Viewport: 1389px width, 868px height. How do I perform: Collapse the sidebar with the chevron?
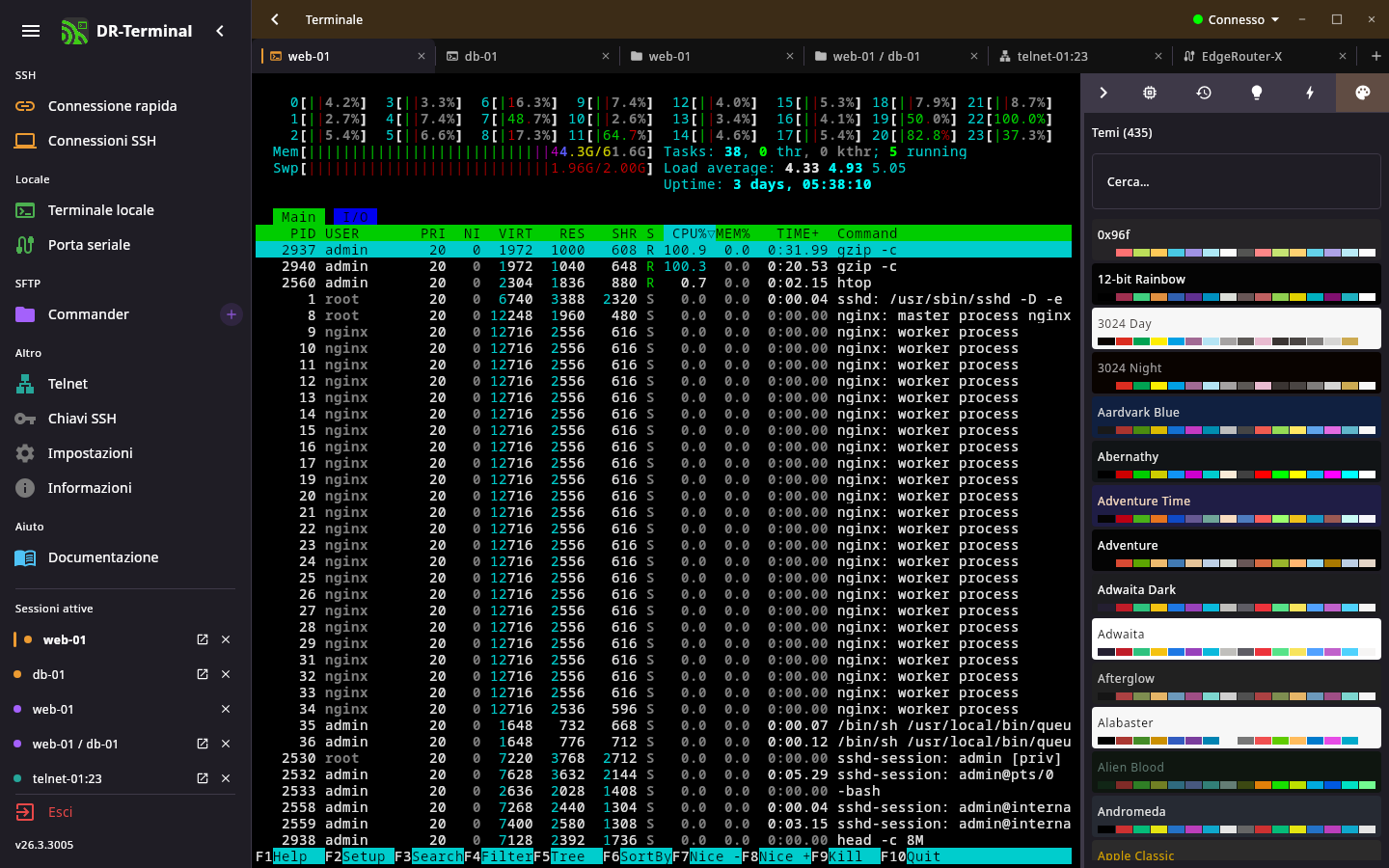(x=220, y=31)
